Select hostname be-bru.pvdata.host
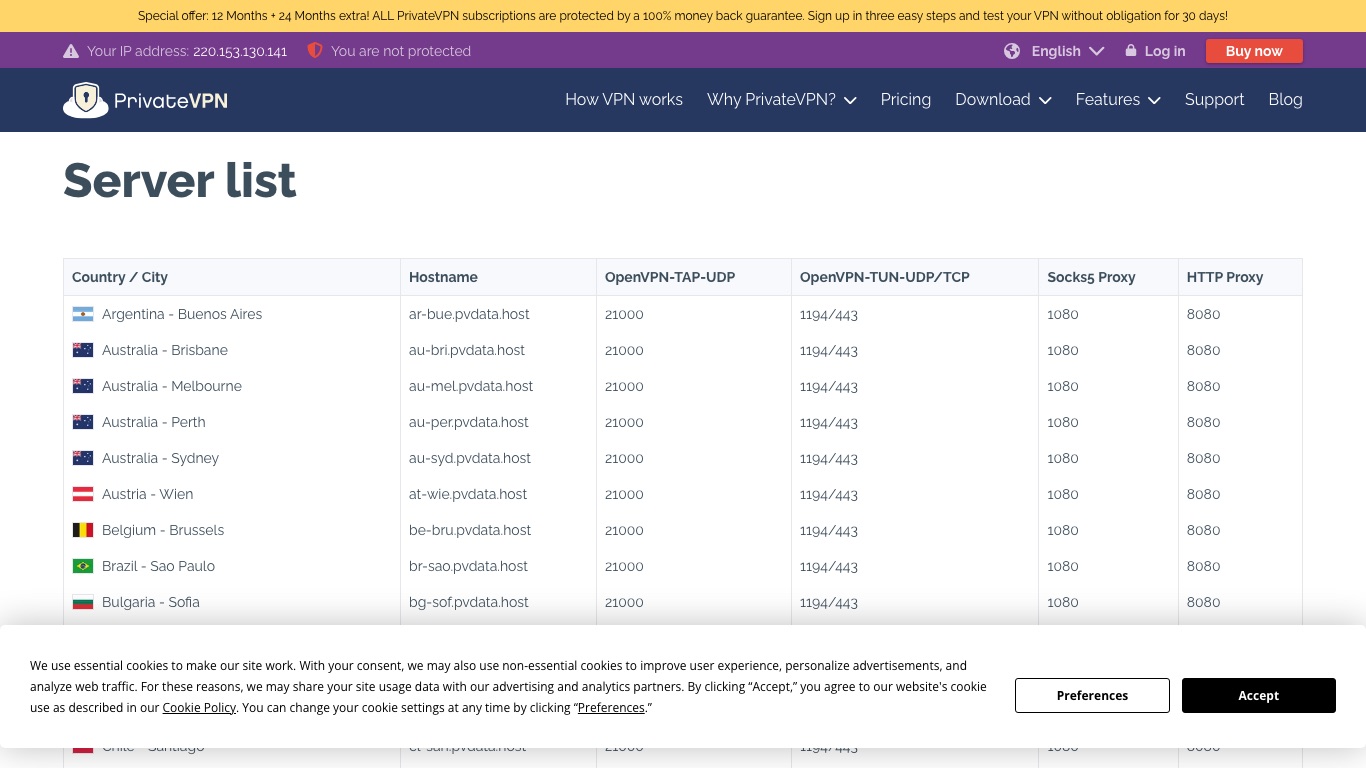1366x768 pixels. [470, 530]
